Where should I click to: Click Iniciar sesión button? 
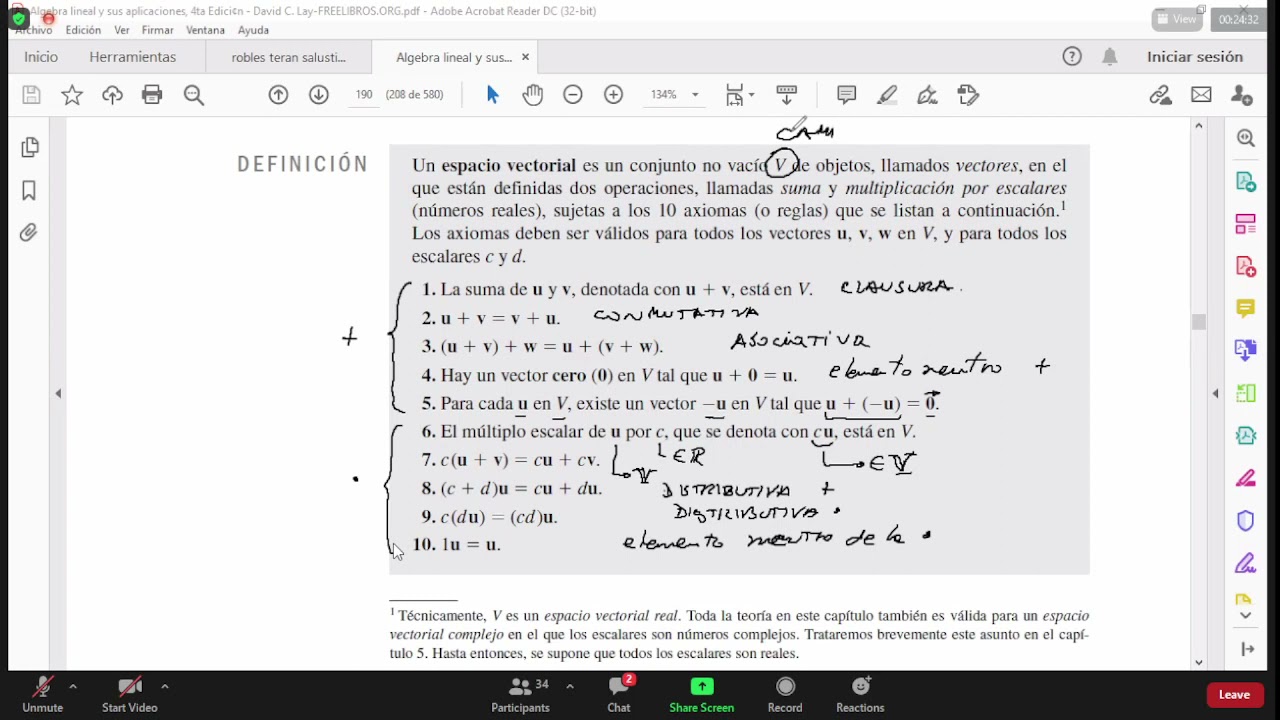tap(1195, 57)
